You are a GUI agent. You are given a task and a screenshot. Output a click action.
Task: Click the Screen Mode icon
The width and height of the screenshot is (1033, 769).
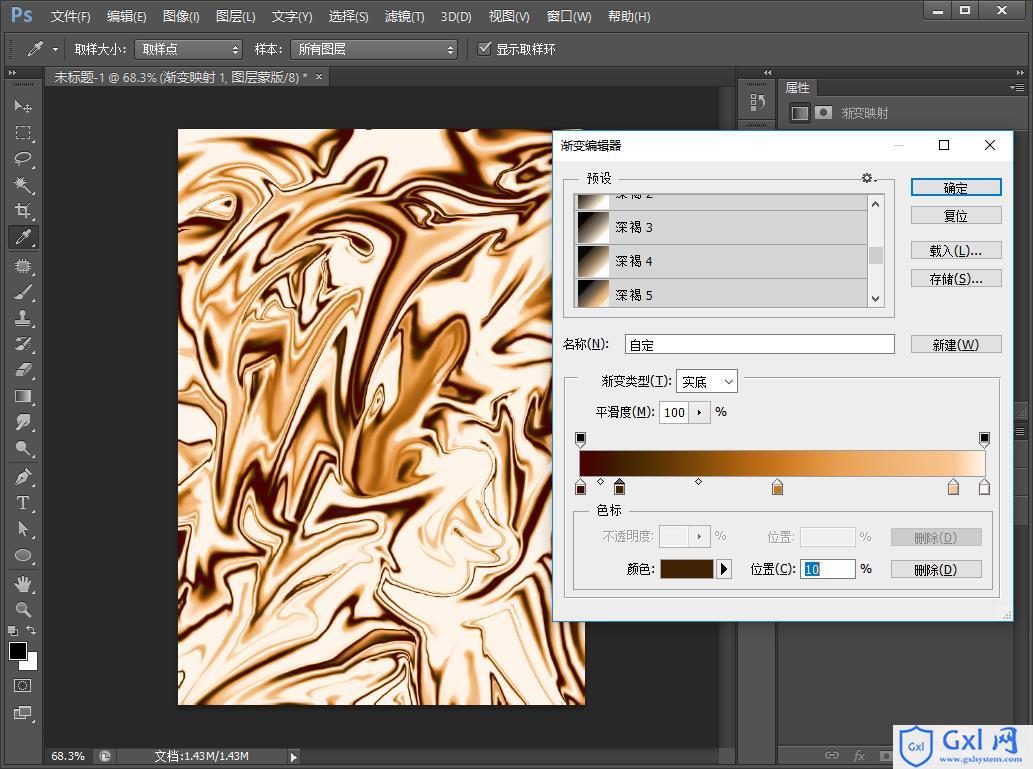(x=22, y=712)
